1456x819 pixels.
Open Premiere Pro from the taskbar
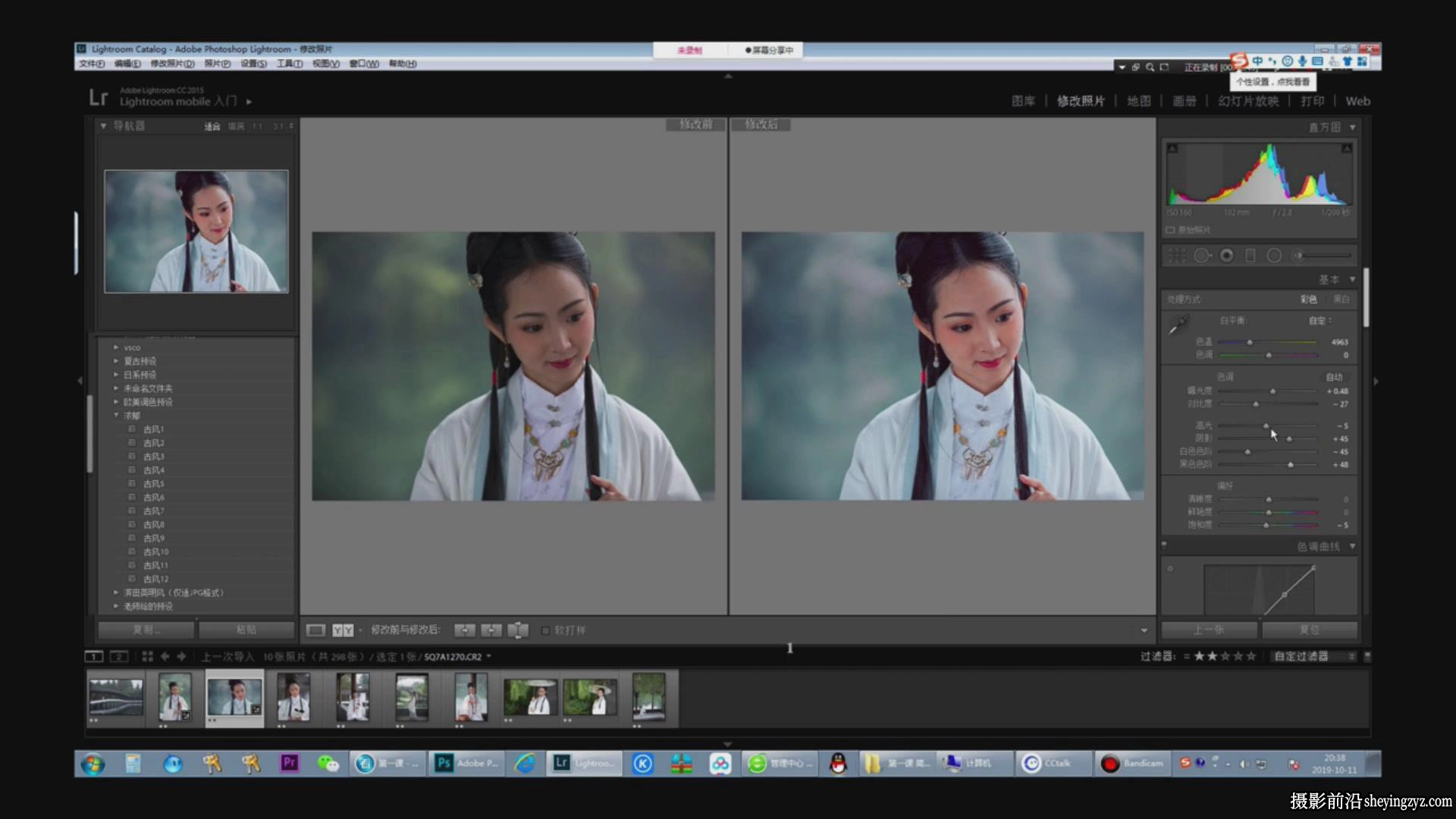tap(289, 764)
